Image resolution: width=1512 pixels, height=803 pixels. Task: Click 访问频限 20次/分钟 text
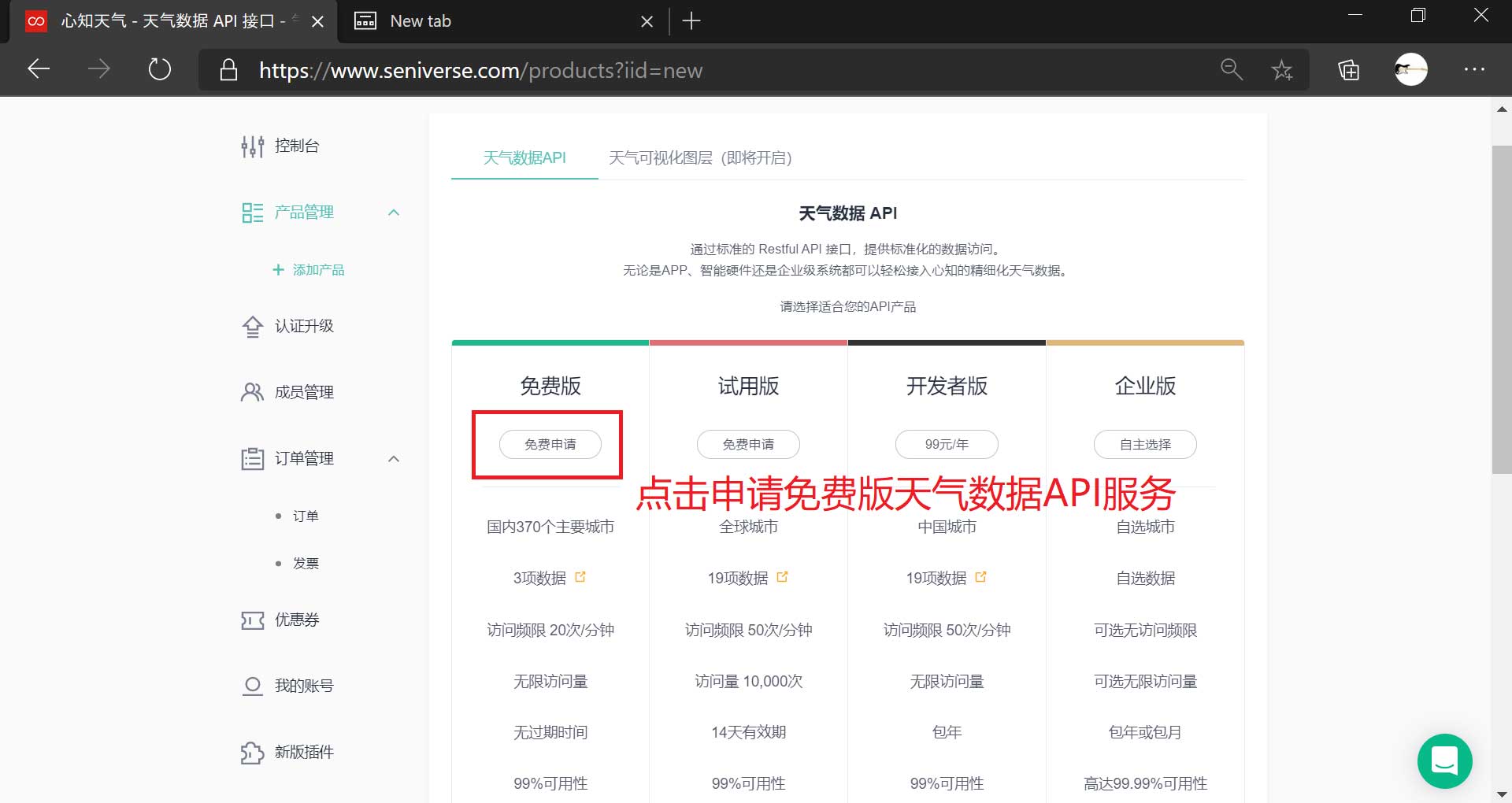pos(550,630)
